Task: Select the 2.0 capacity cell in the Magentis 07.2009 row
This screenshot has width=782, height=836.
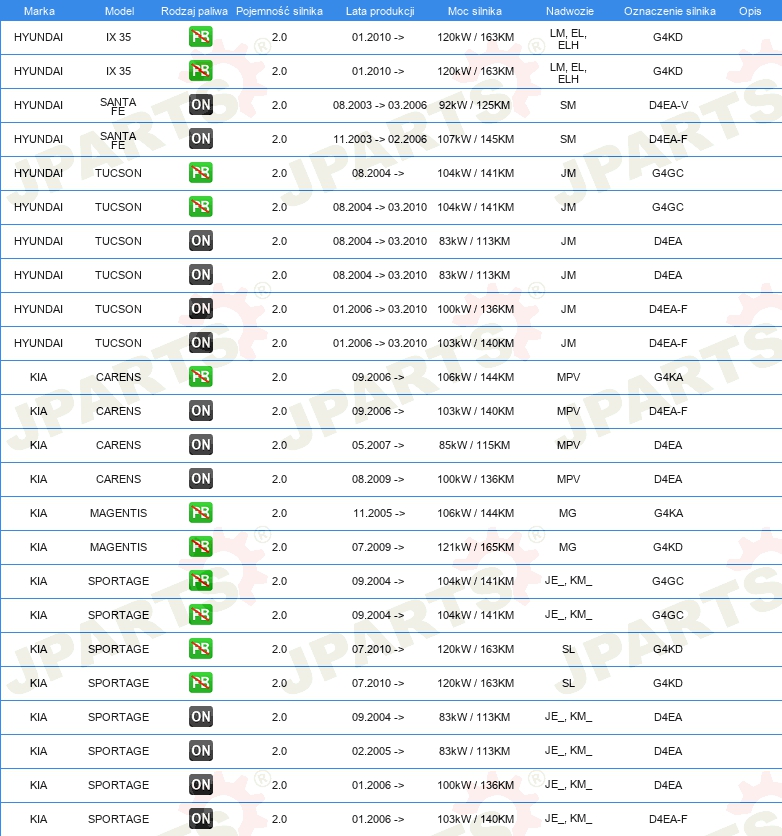Action: click(279, 547)
